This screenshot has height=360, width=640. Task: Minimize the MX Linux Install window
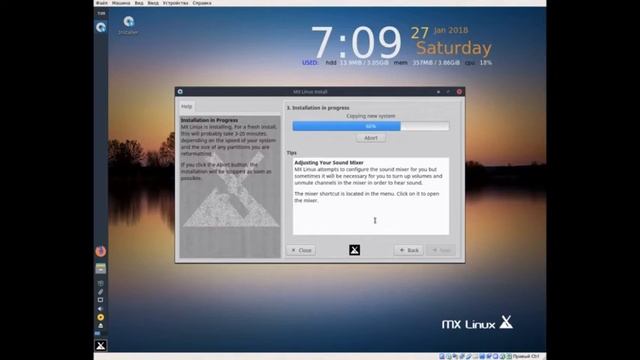pos(438,92)
